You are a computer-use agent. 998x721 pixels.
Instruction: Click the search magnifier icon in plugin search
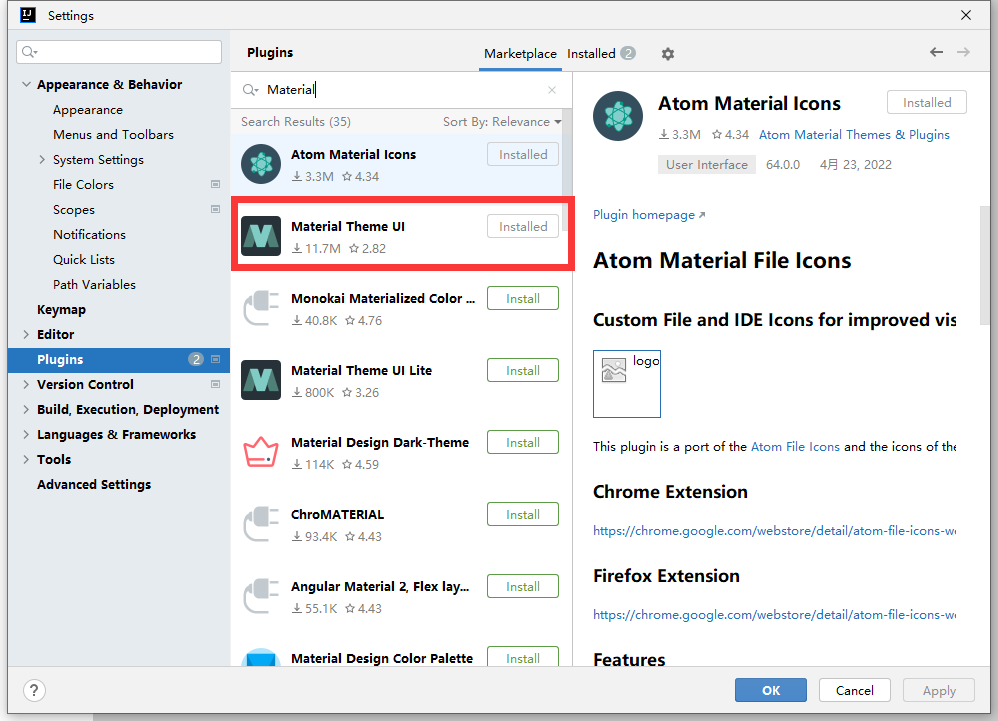coord(250,90)
